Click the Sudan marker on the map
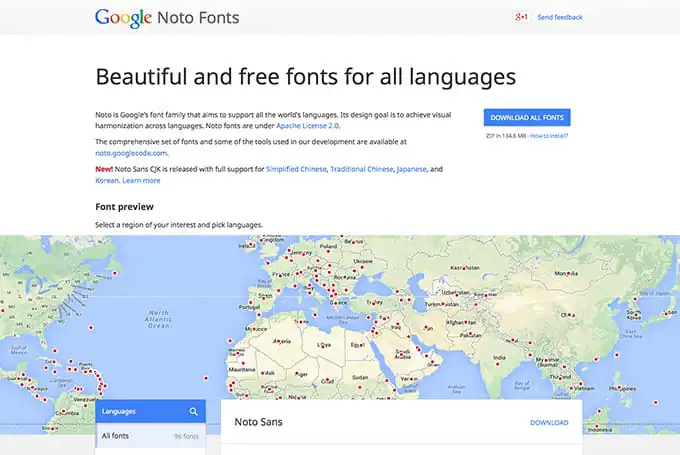The height and width of the screenshot is (455, 680). [x=360, y=386]
